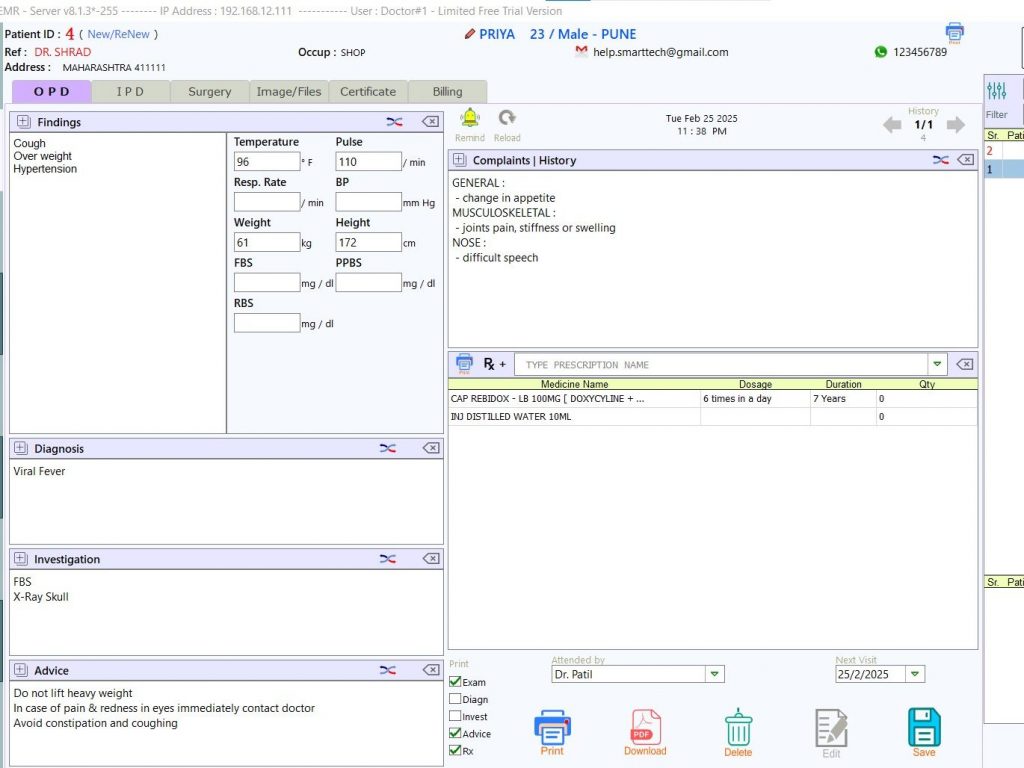The height and width of the screenshot is (768, 1024).
Task: Expand the Diagnosis panel plus icon
Action: point(22,449)
